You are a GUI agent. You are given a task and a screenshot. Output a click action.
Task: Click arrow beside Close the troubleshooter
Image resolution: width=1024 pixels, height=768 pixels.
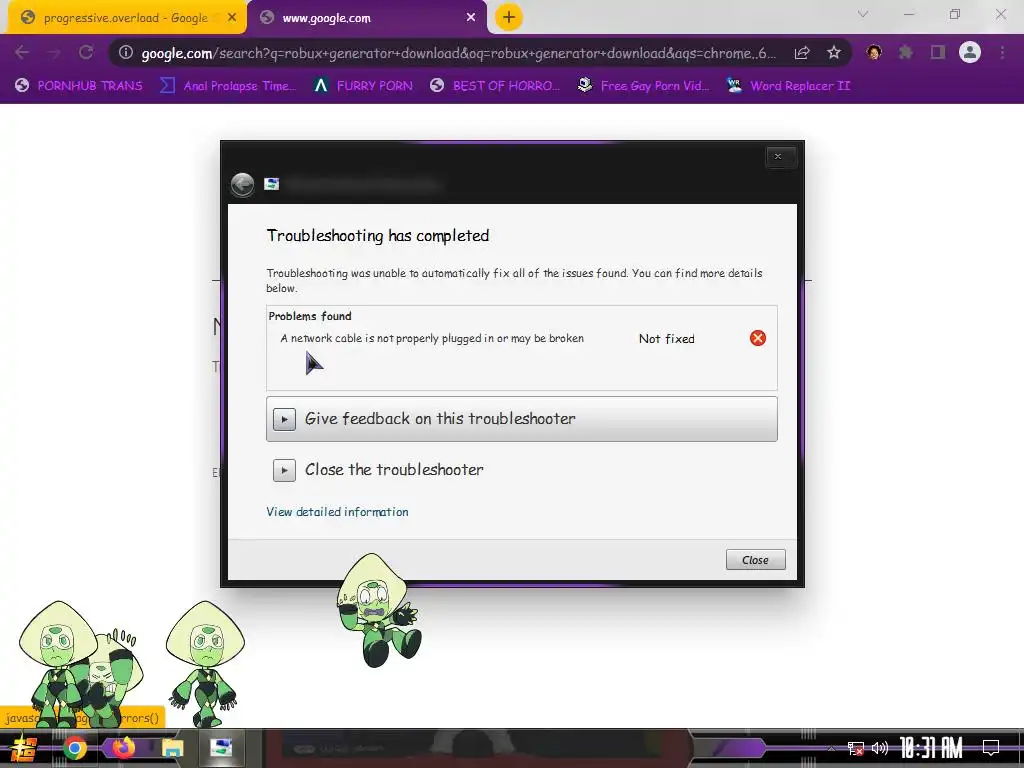(284, 470)
